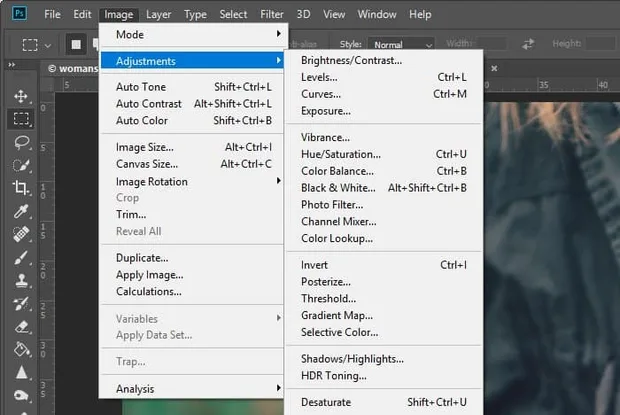Select the Quick Selection tool

(21, 166)
